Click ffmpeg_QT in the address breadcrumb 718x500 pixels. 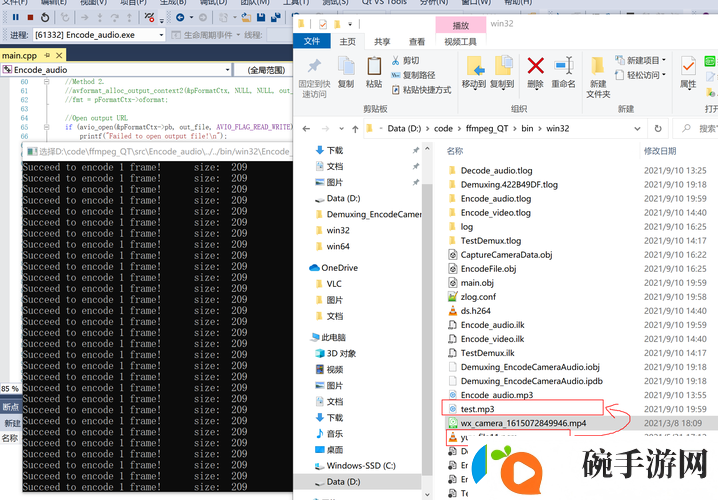[487, 129]
